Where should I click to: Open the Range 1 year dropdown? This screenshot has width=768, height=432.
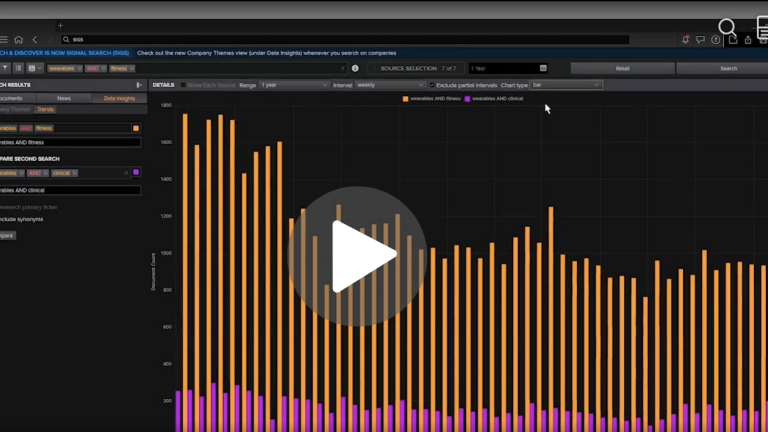point(294,85)
